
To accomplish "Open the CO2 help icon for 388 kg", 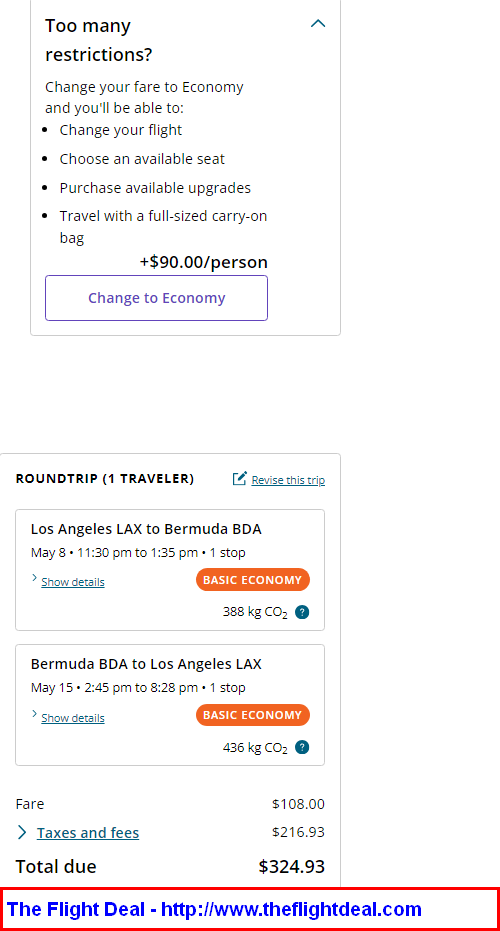I will [302, 612].
